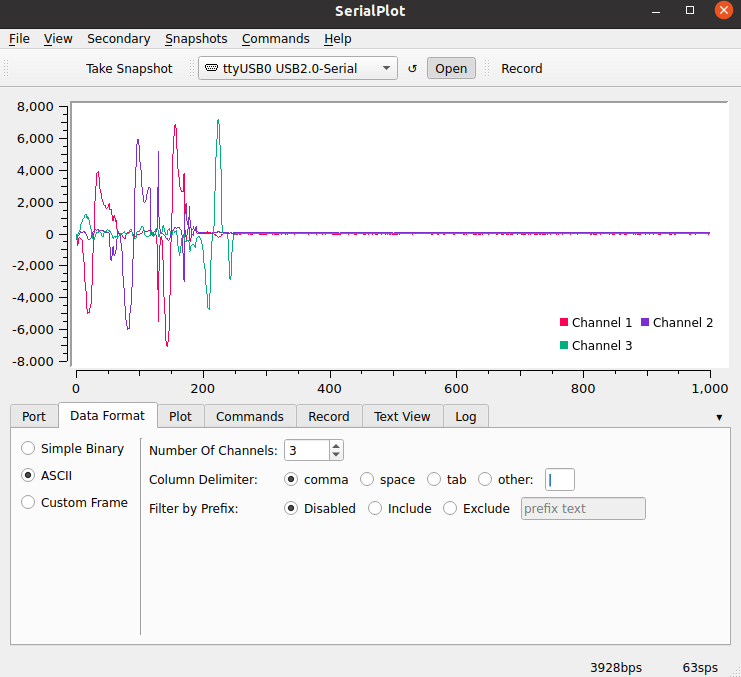The width and height of the screenshot is (741, 677).
Task: Minimize the SerialPlot window
Action: point(655,11)
